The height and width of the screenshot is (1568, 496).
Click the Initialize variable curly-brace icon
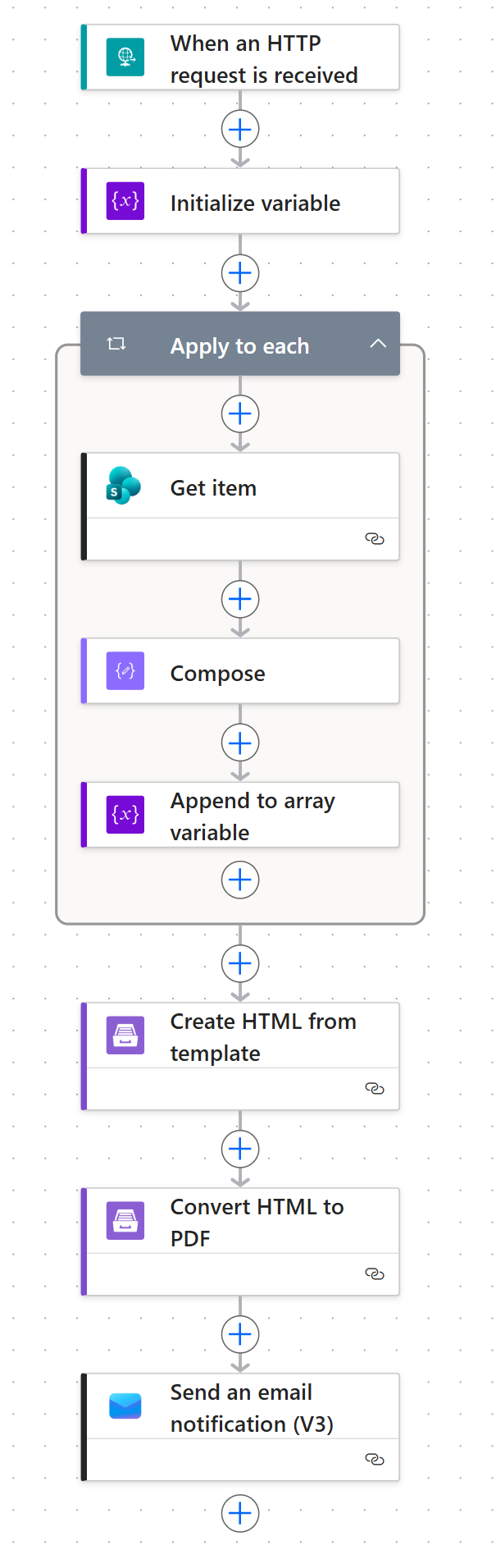(125, 201)
